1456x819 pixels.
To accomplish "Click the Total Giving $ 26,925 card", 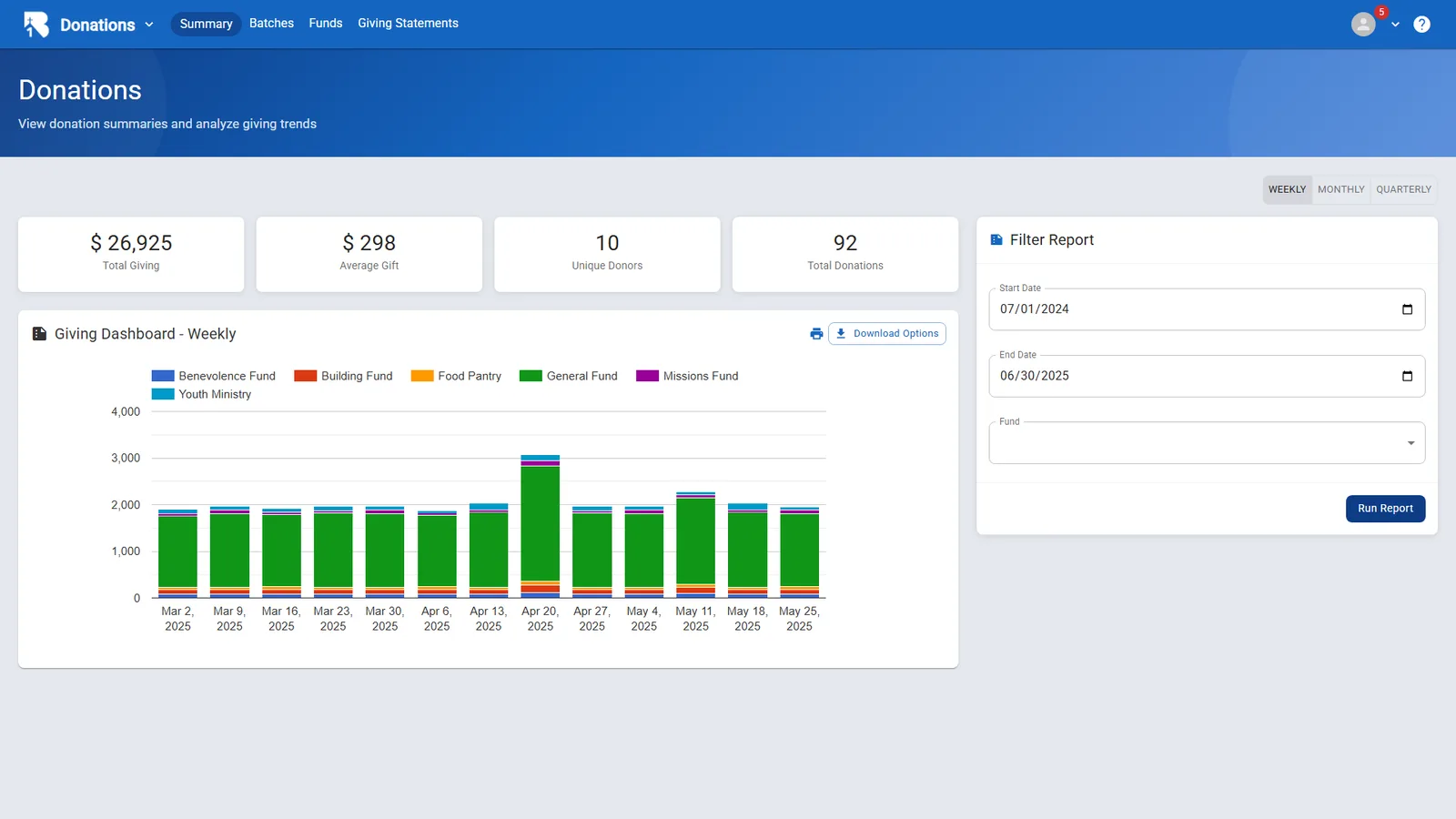I will coord(131,254).
